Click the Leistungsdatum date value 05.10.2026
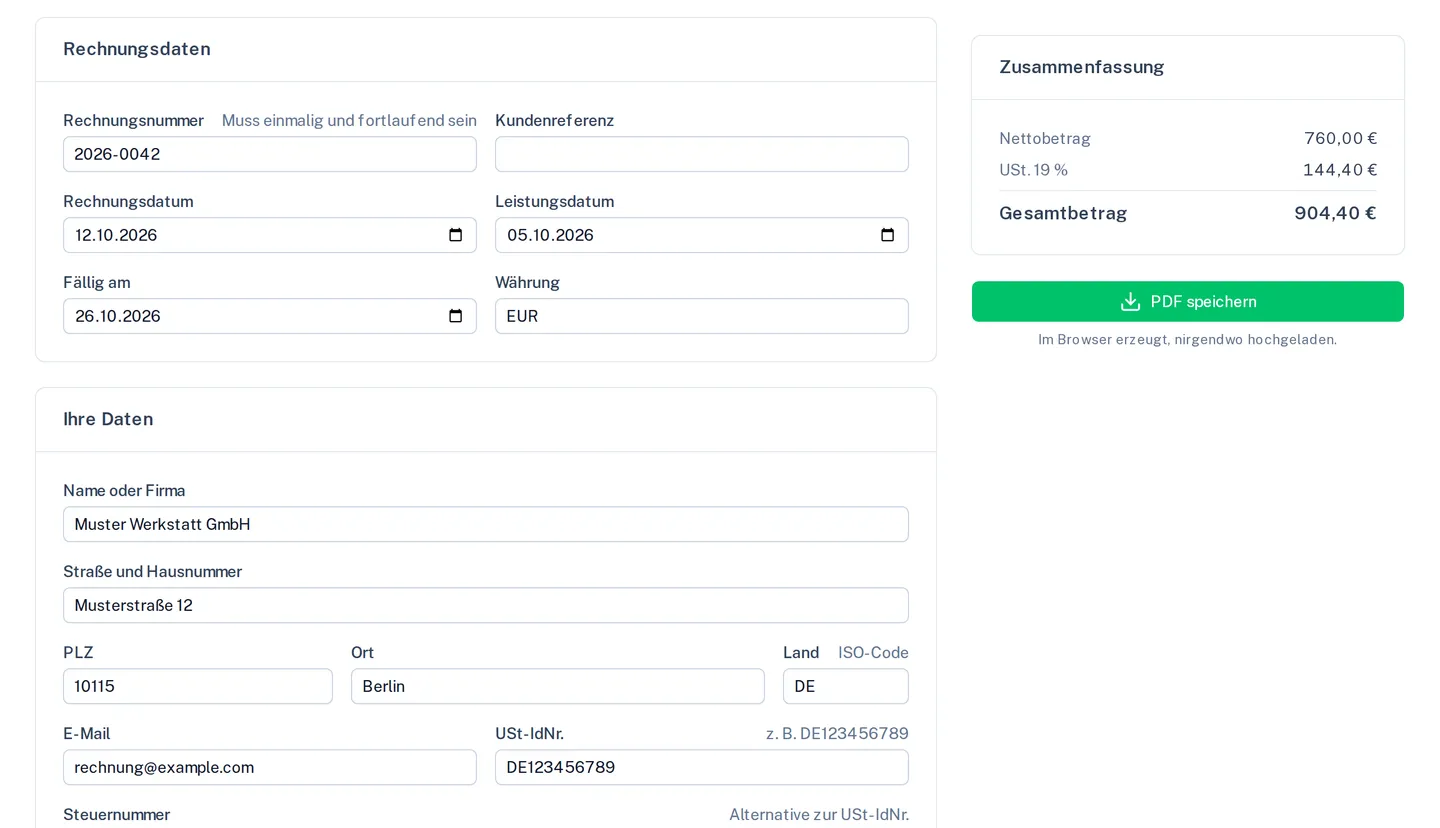This screenshot has height=828, width=1440. (x=550, y=235)
